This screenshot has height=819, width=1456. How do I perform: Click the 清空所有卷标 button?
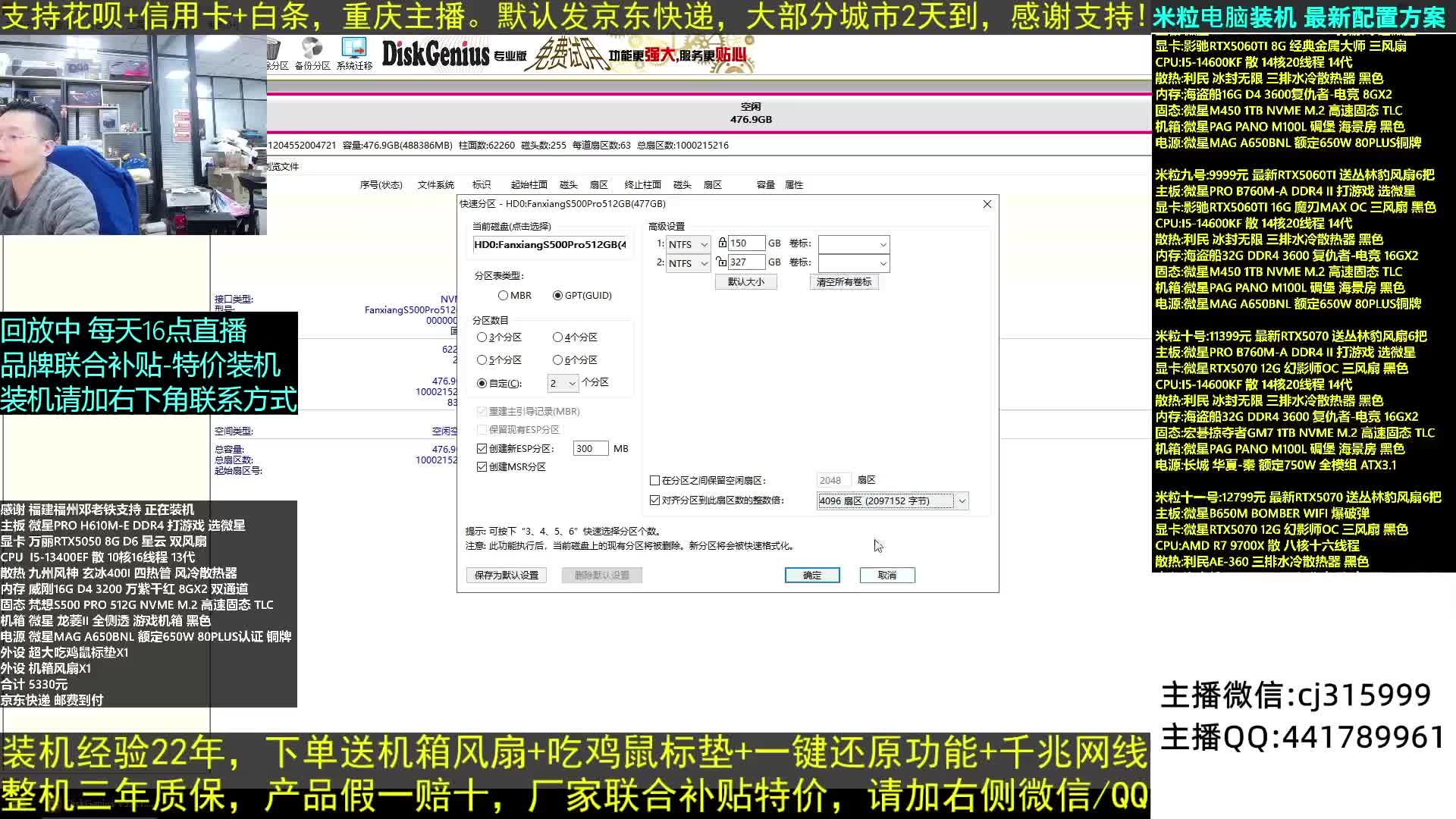click(x=843, y=281)
